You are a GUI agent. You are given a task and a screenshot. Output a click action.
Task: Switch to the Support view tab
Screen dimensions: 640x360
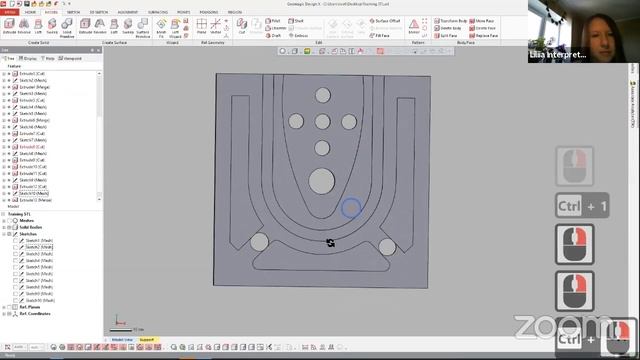tap(147, 340)
